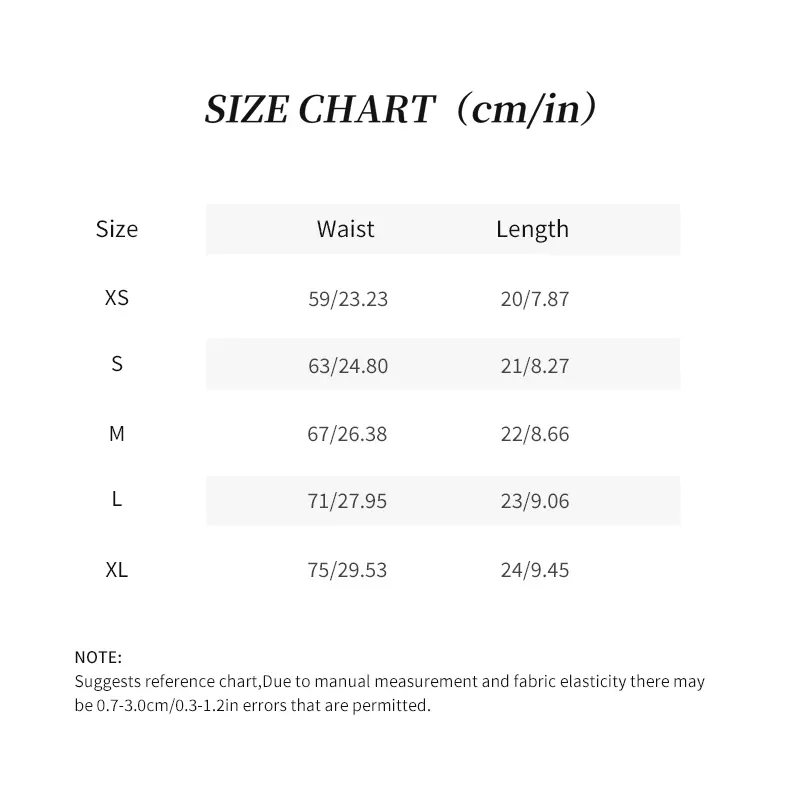Click the NOTE: label text

point(98,657)
